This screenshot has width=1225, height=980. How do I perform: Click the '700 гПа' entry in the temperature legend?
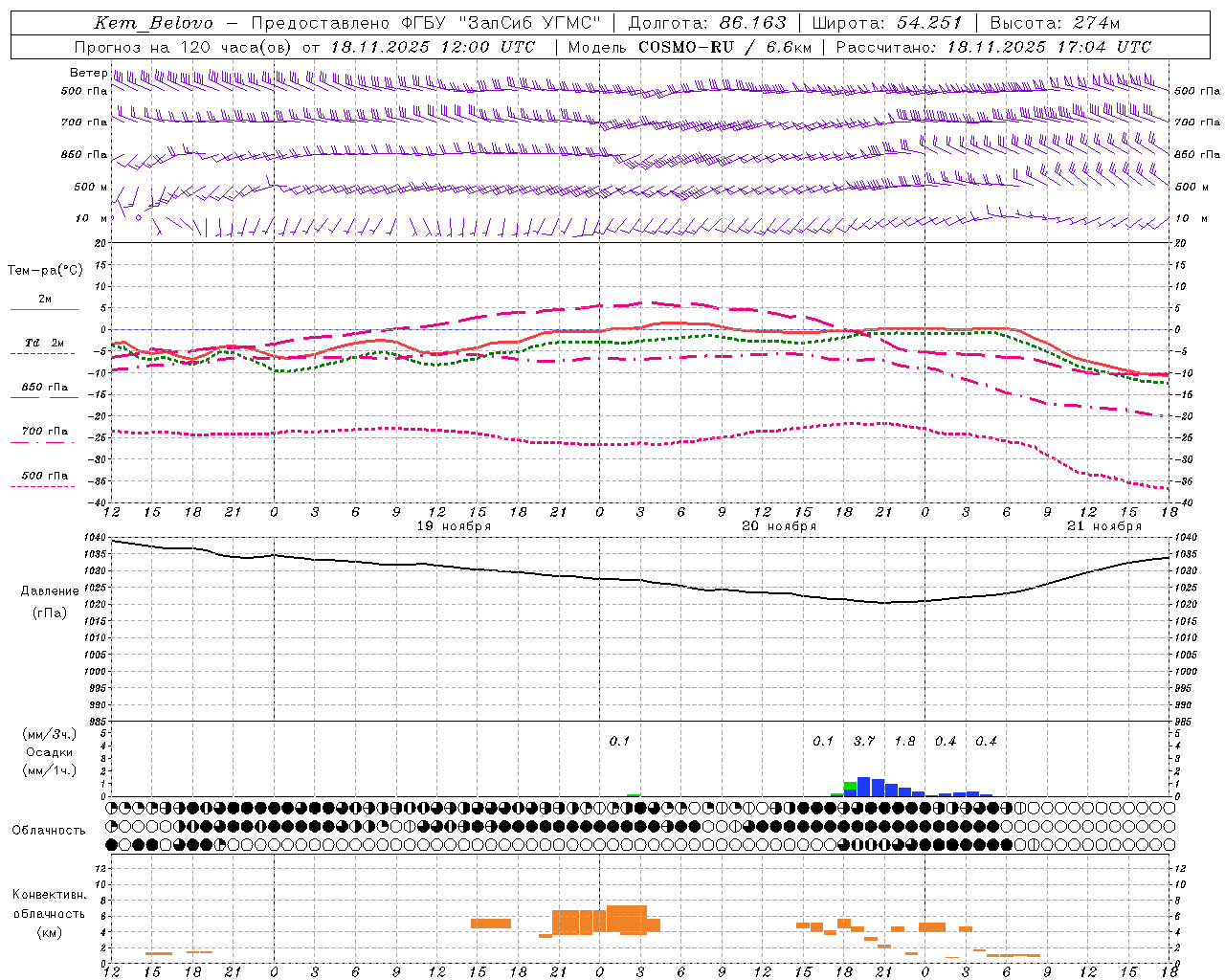point(45,432)
